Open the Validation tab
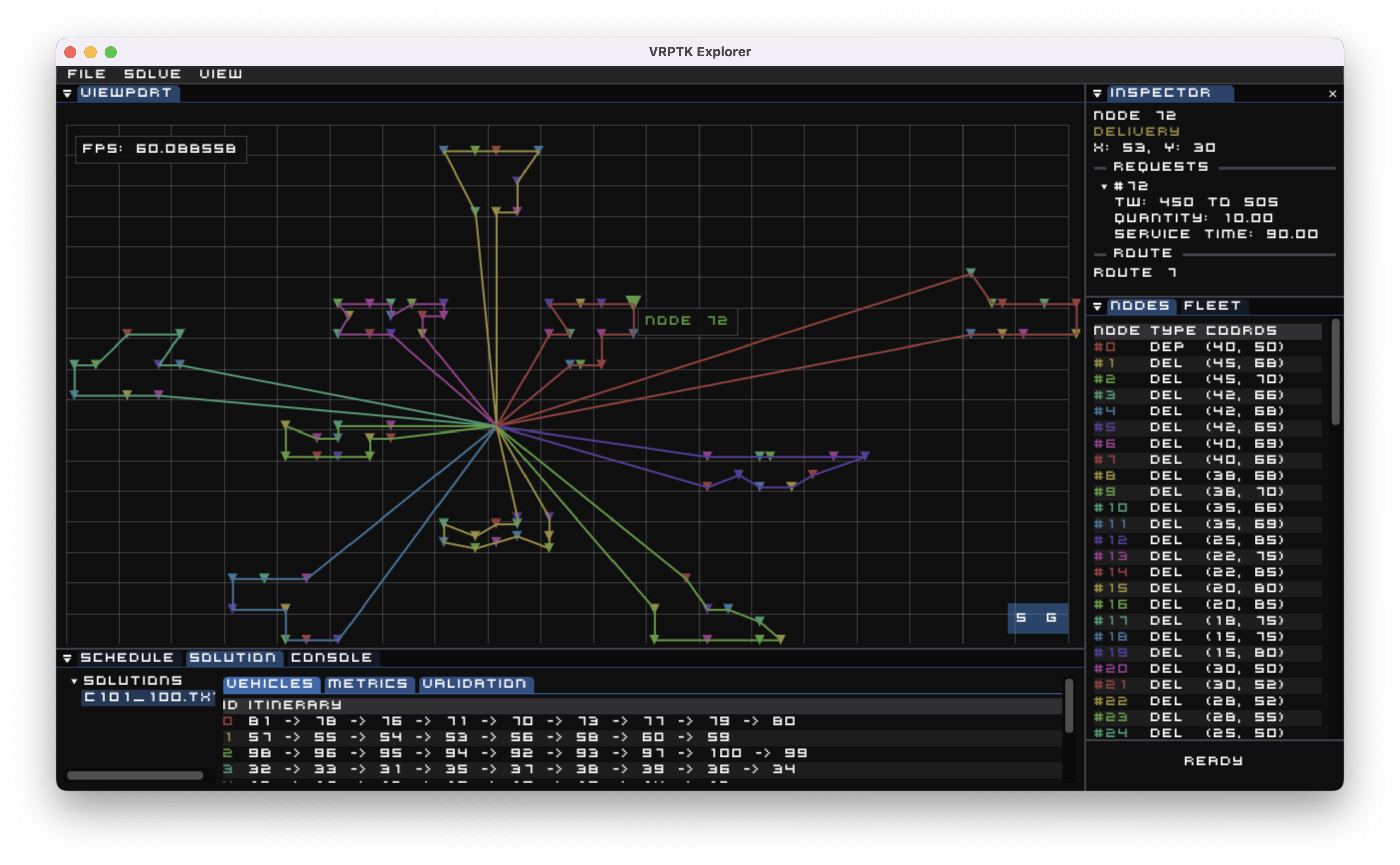Screen dimensions: 1400x865 (x=475, y=684)
